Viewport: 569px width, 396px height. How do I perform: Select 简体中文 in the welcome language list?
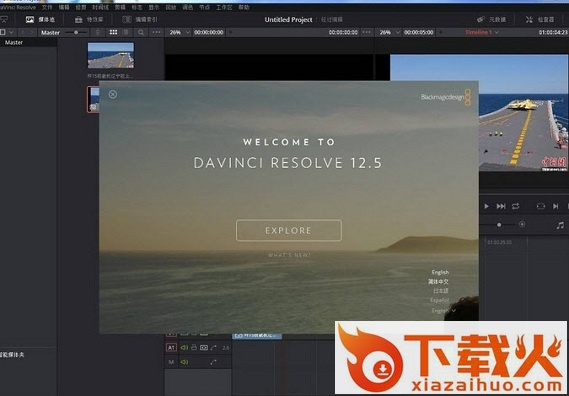438,282
